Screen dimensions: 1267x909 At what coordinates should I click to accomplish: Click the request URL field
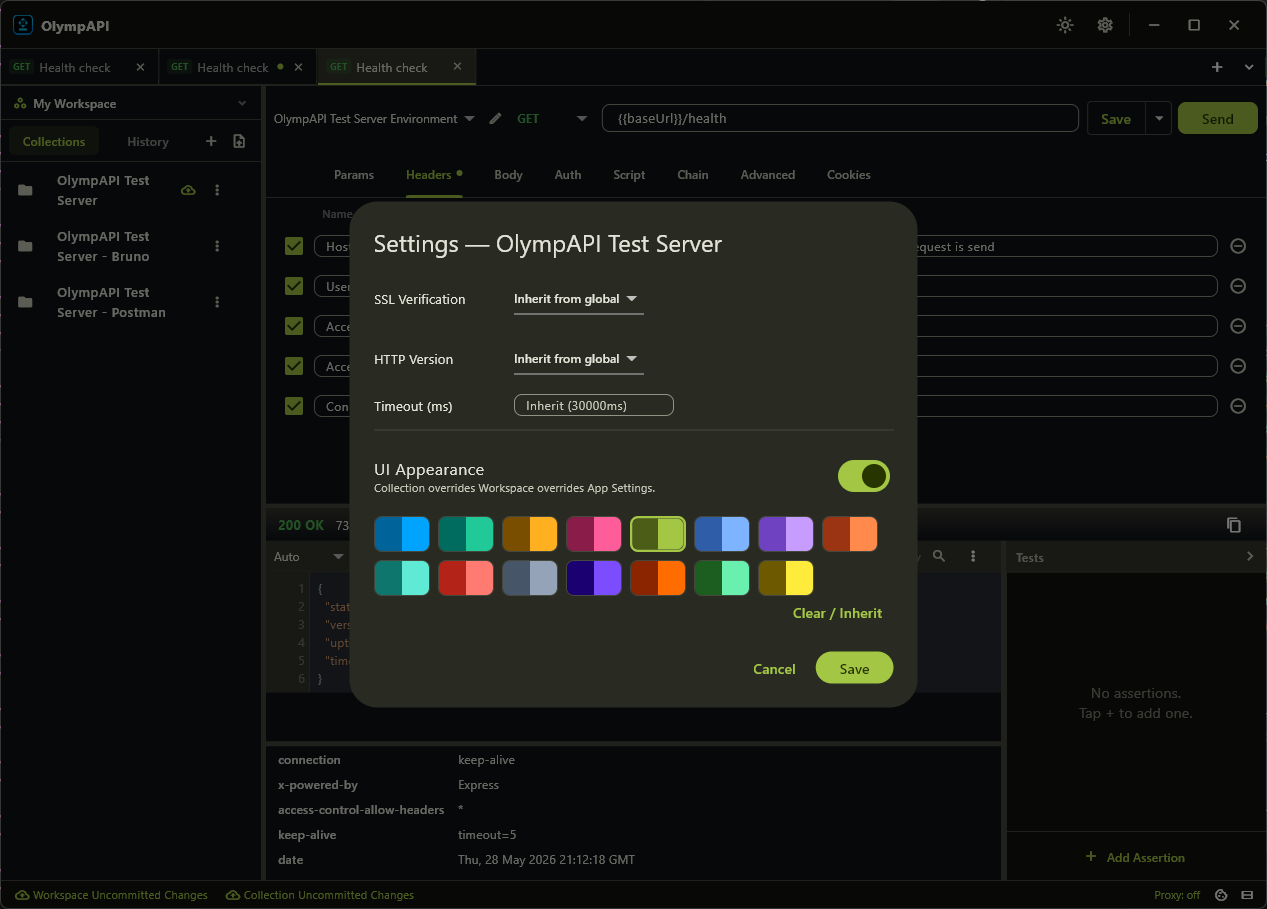[x=840, y=119]
